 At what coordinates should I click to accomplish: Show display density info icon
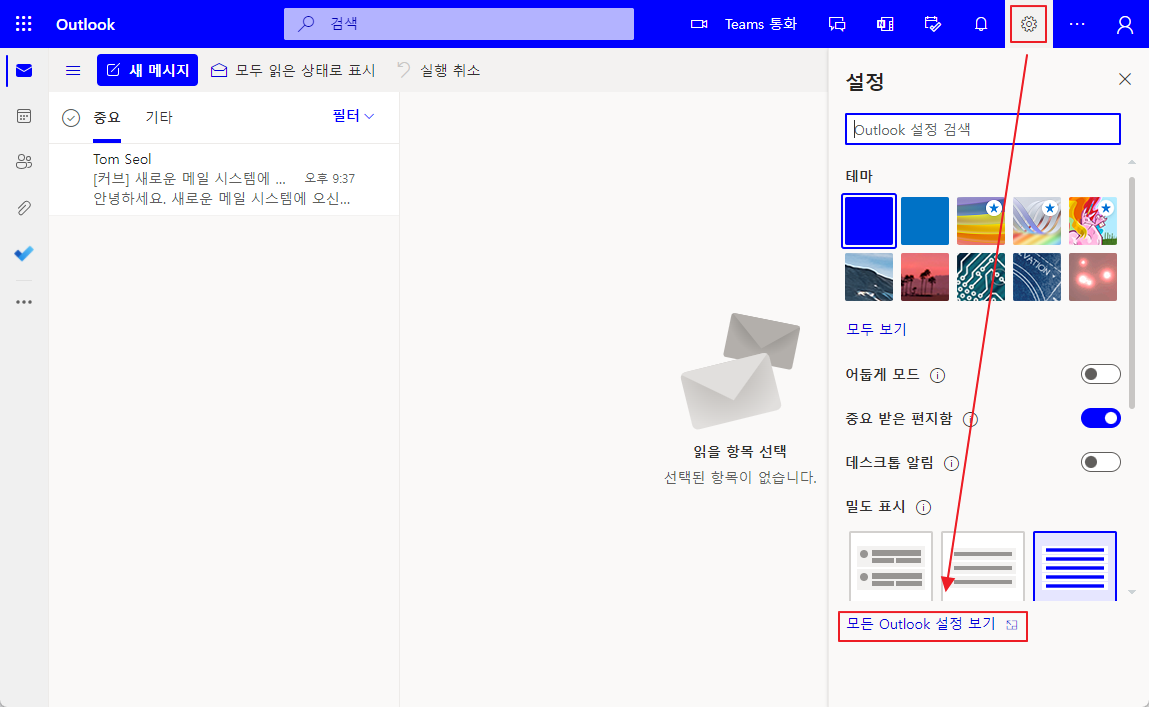923,508
